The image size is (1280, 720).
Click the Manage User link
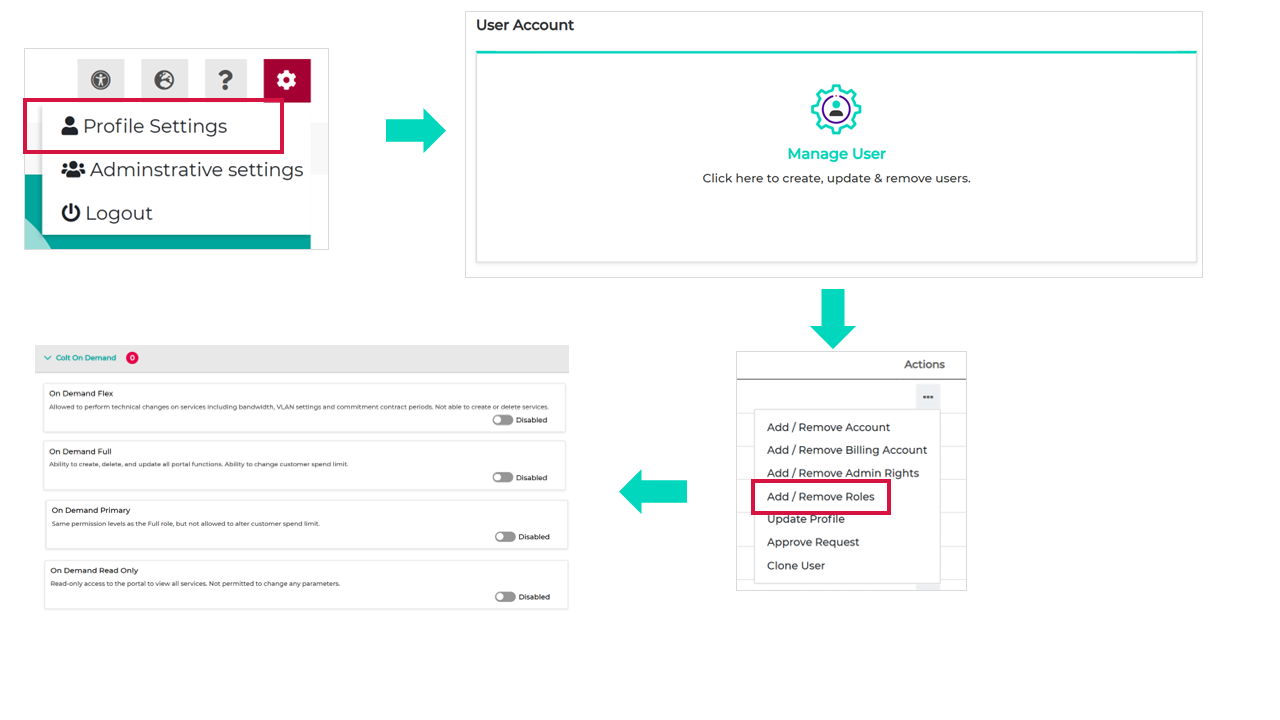tap(836, 154)
